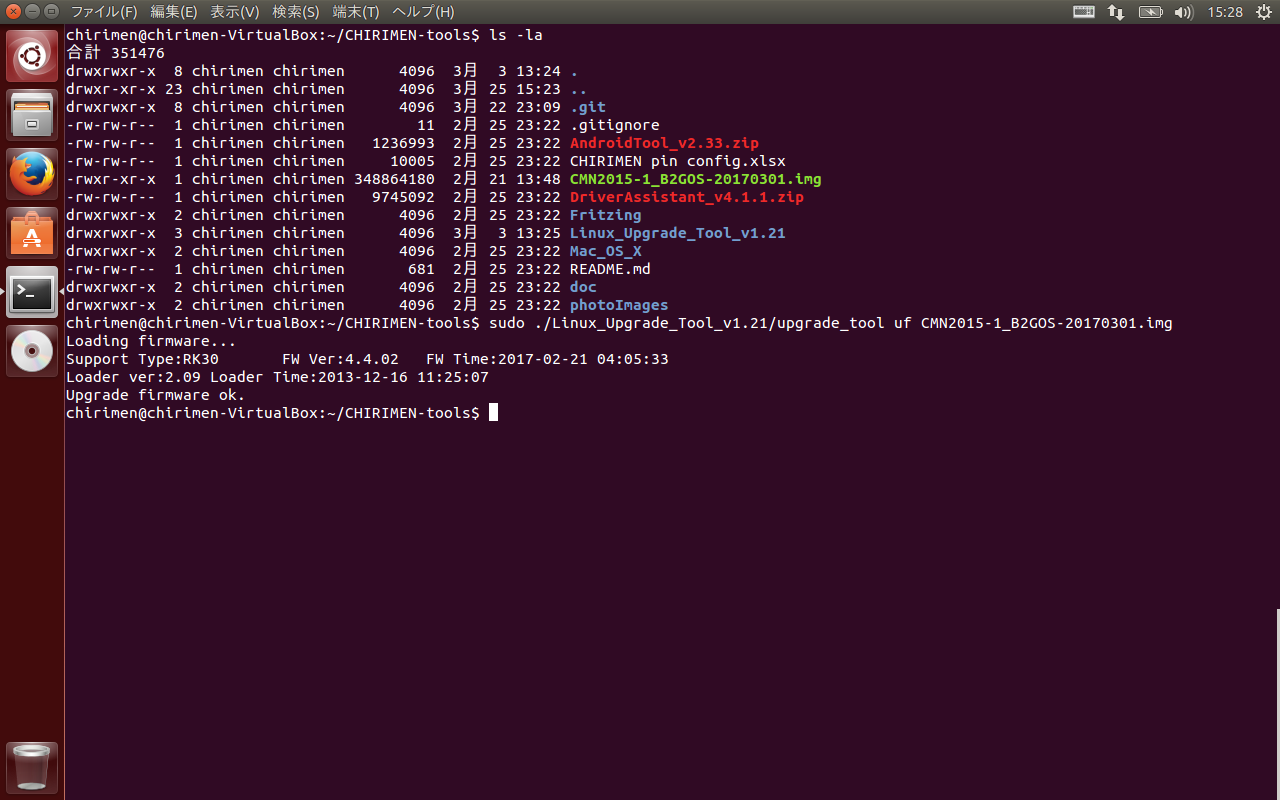Open the Ubuntu Dash search launcher
This screenshot has width=1280, height=800.
click(x=32, y=56)
